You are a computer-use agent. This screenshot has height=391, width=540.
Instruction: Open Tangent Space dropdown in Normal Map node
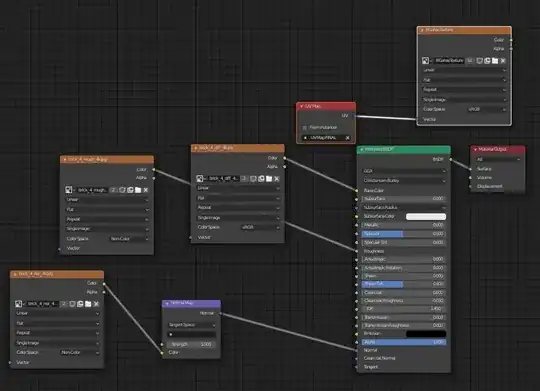click(x=192, y=325)
